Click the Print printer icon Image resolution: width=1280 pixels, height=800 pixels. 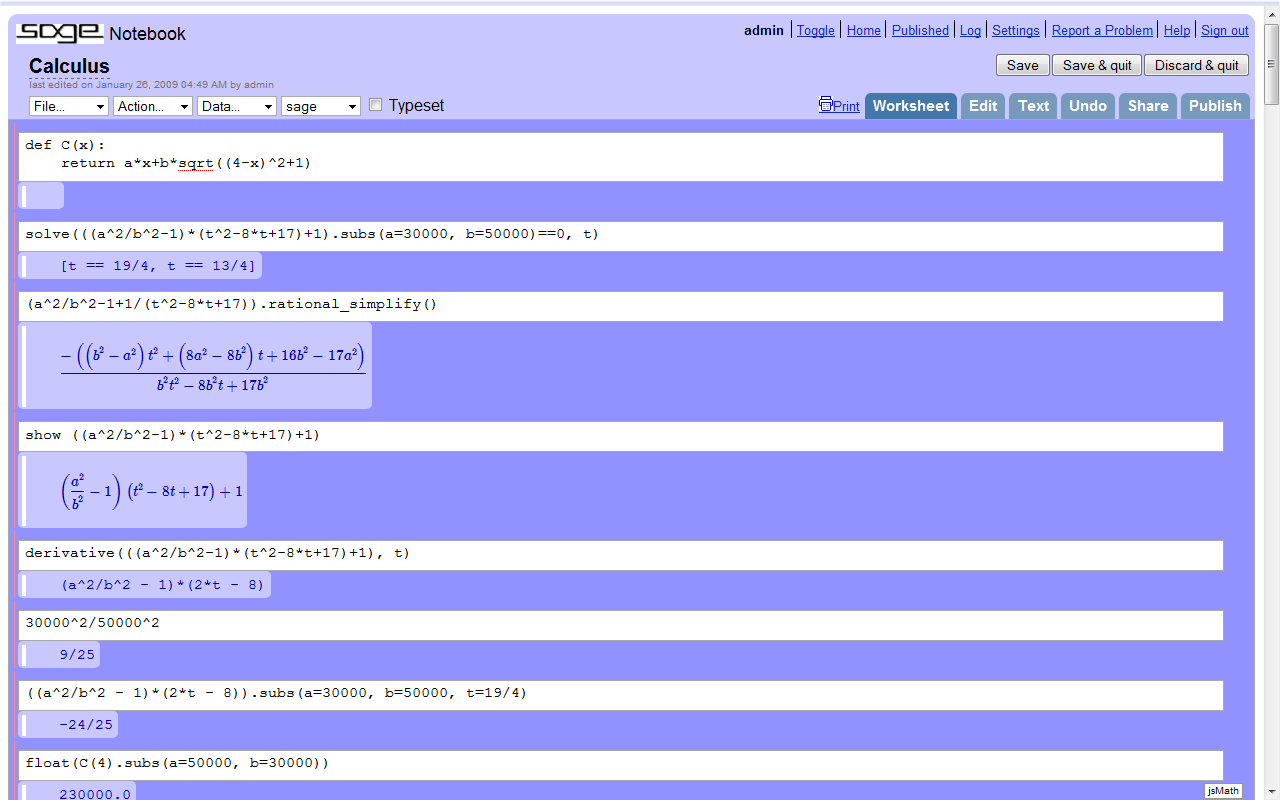[826, 105]
